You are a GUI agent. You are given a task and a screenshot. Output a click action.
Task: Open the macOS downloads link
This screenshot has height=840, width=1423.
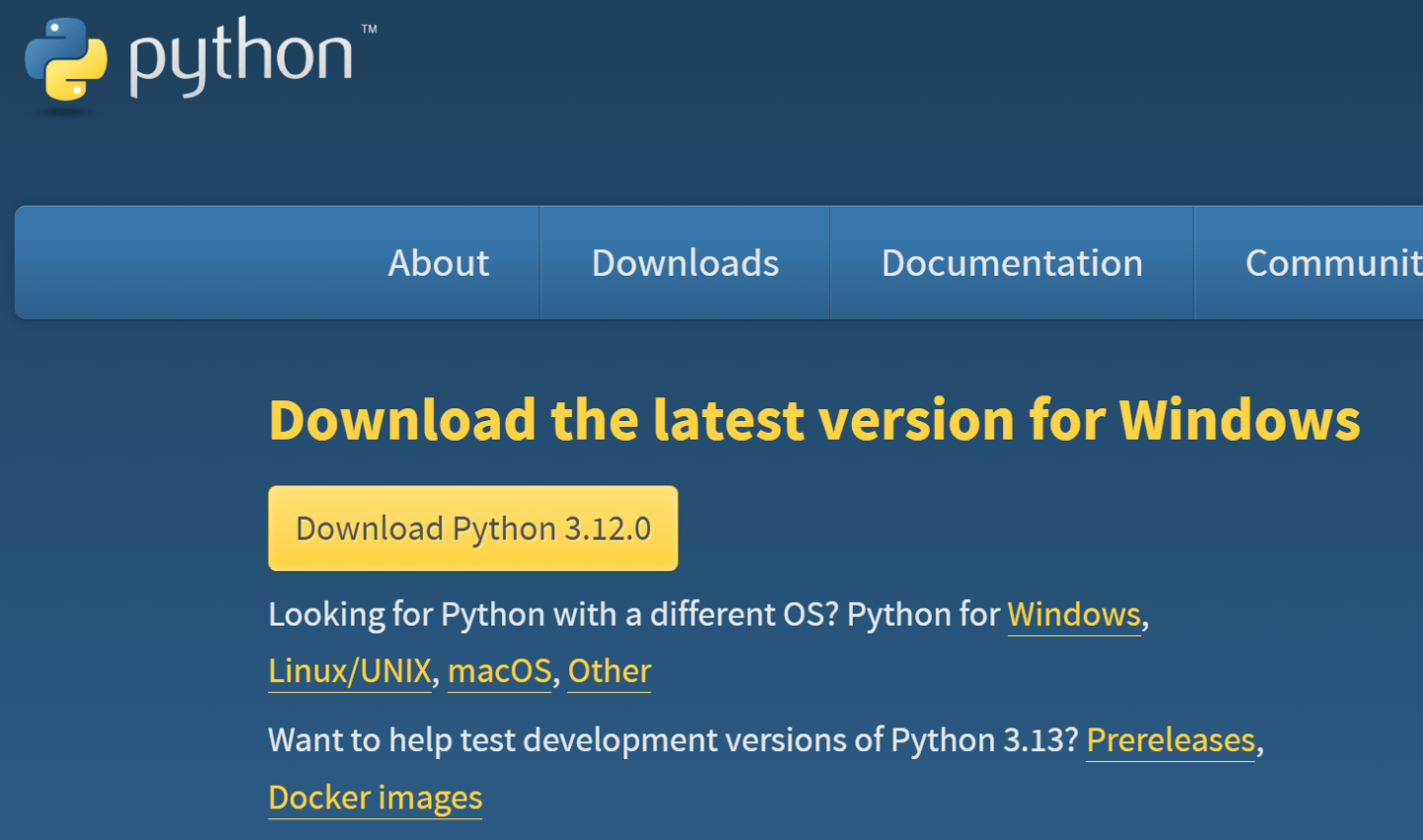click(x=499, y=671)
